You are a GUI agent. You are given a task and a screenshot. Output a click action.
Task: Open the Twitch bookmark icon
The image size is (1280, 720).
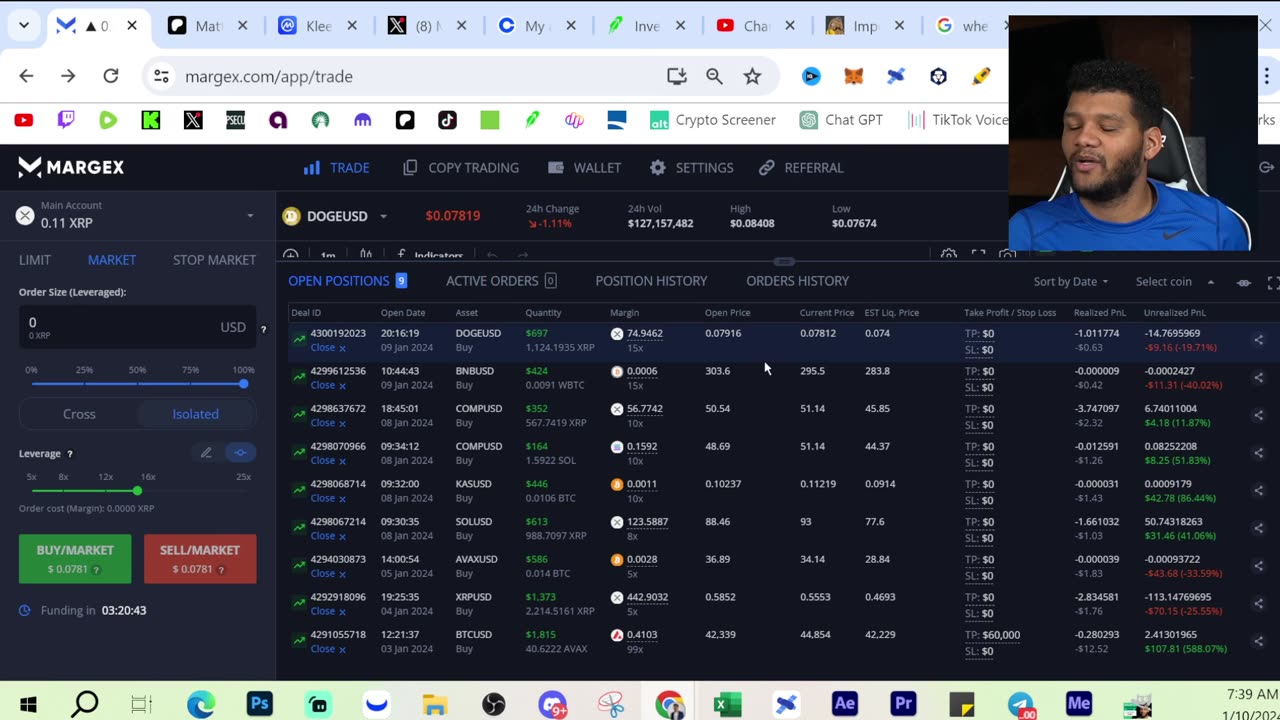[x=66, y=120]
